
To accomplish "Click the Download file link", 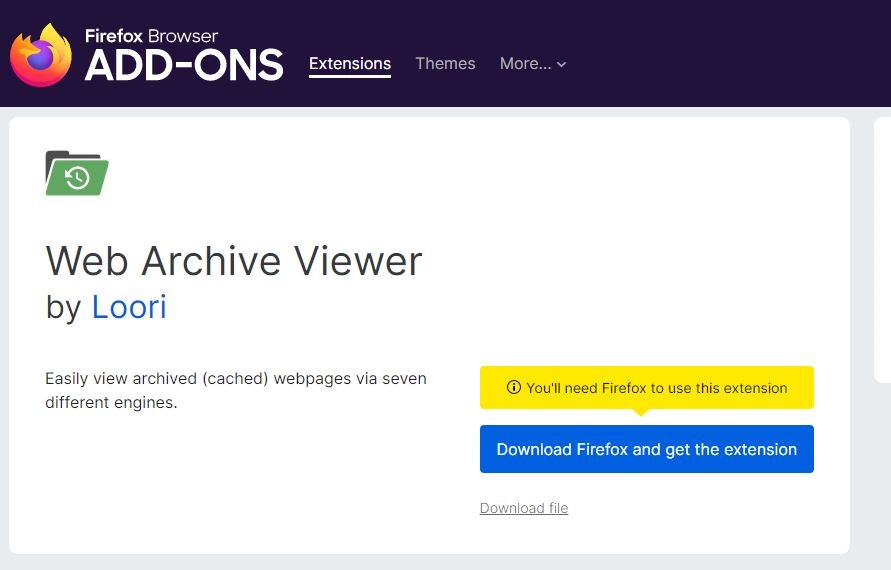I will 524,508.
